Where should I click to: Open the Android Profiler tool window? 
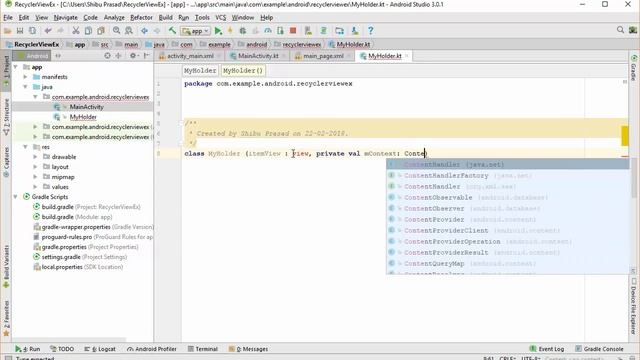(x=152, y=349)
